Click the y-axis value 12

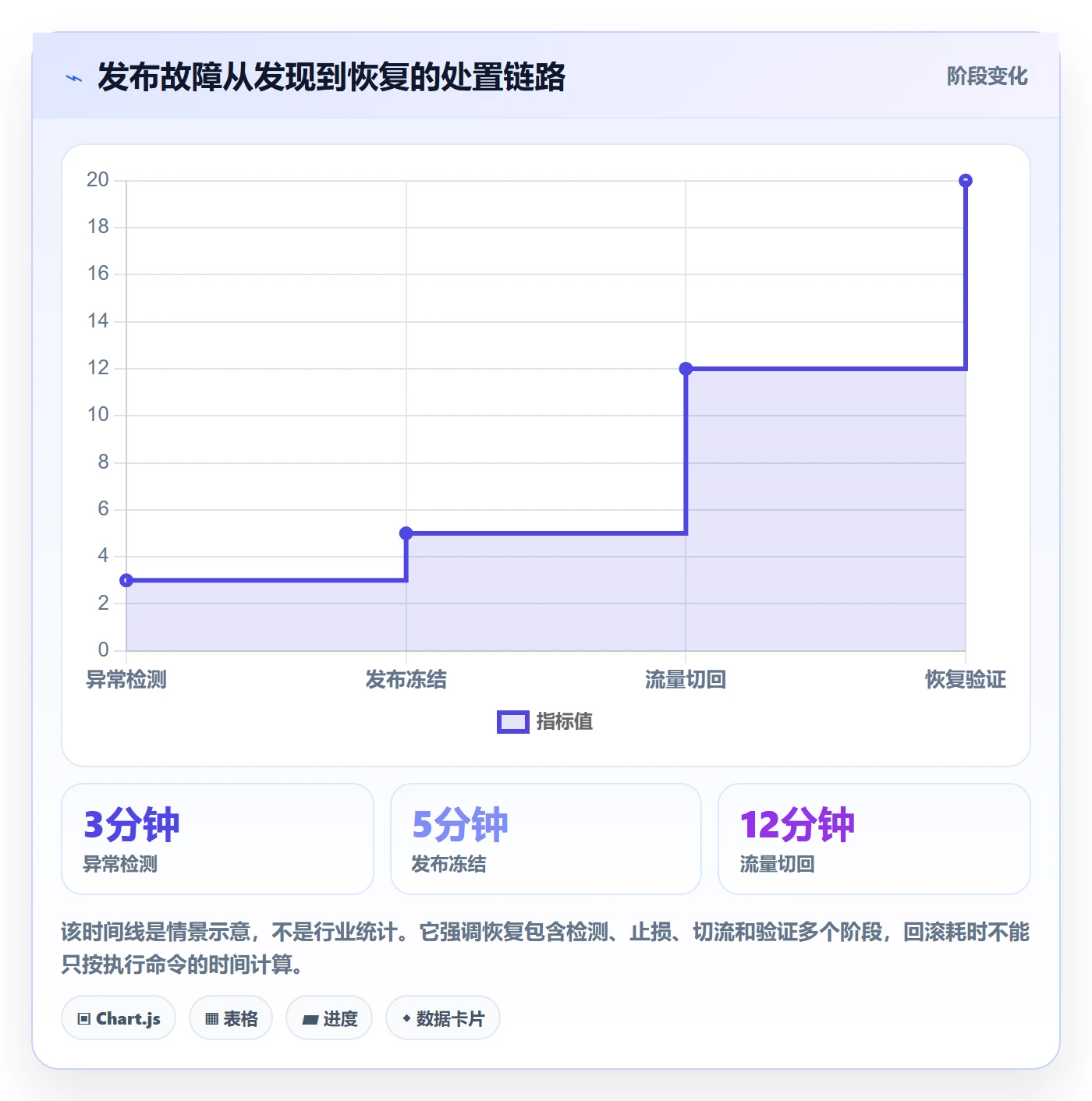click(x=97, y=368)
